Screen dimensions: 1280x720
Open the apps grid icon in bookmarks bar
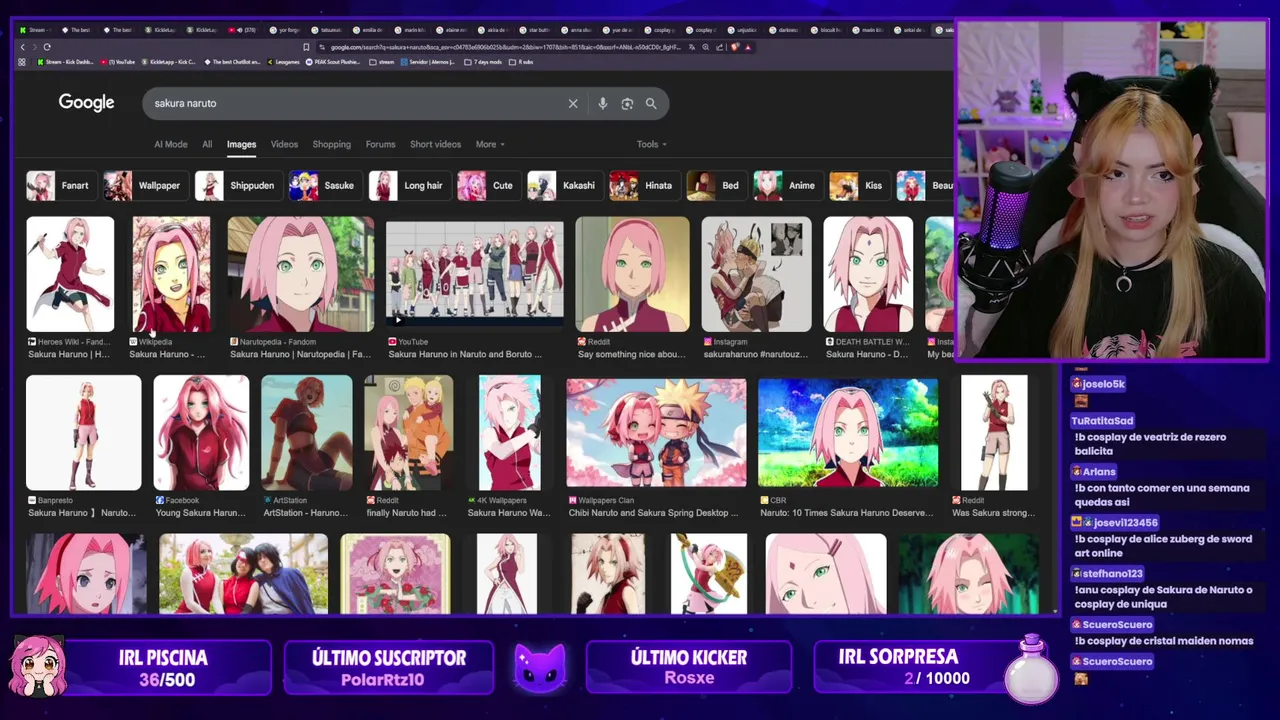(22, 62)
